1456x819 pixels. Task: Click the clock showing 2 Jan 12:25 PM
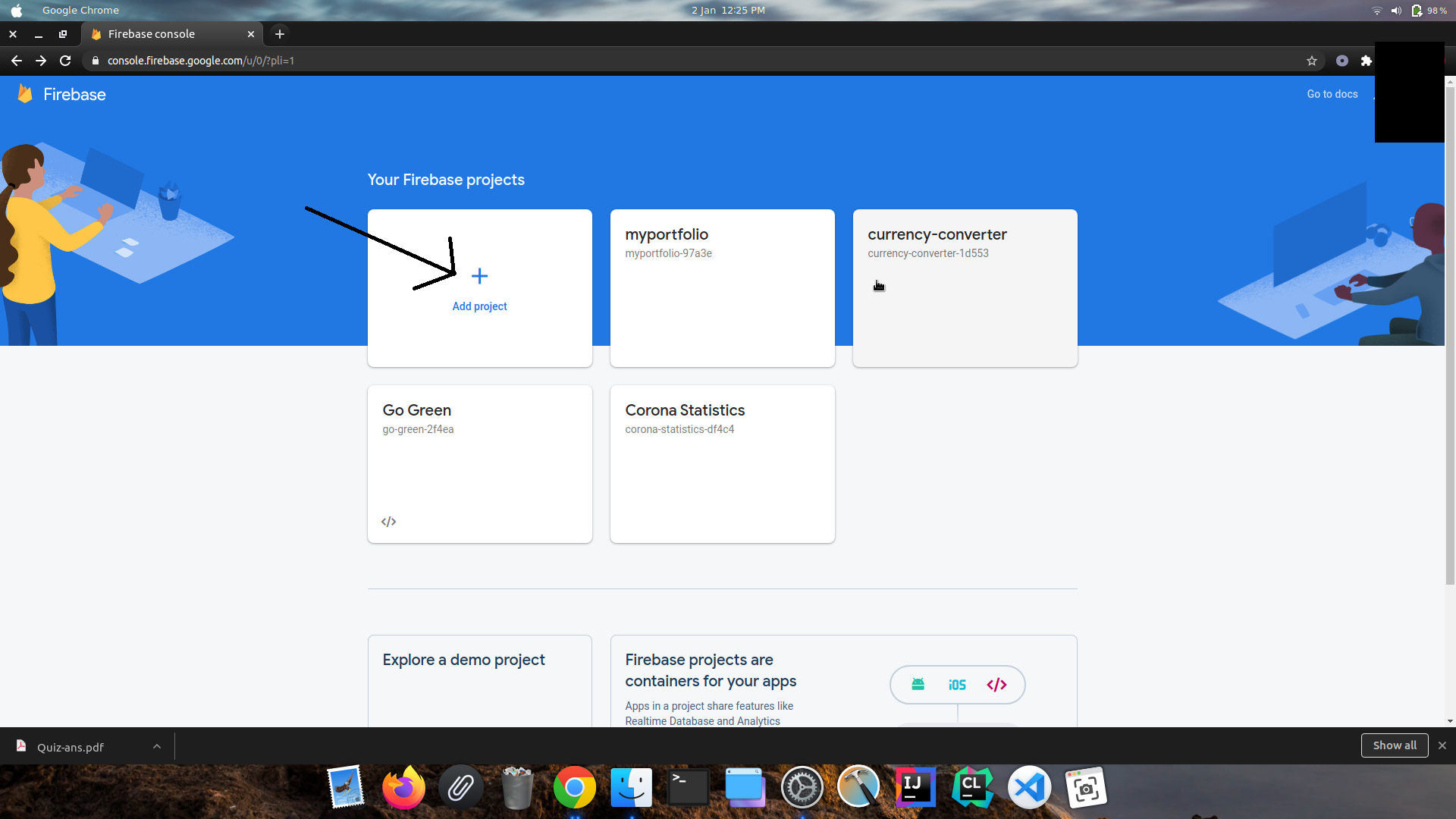point(728,11)
